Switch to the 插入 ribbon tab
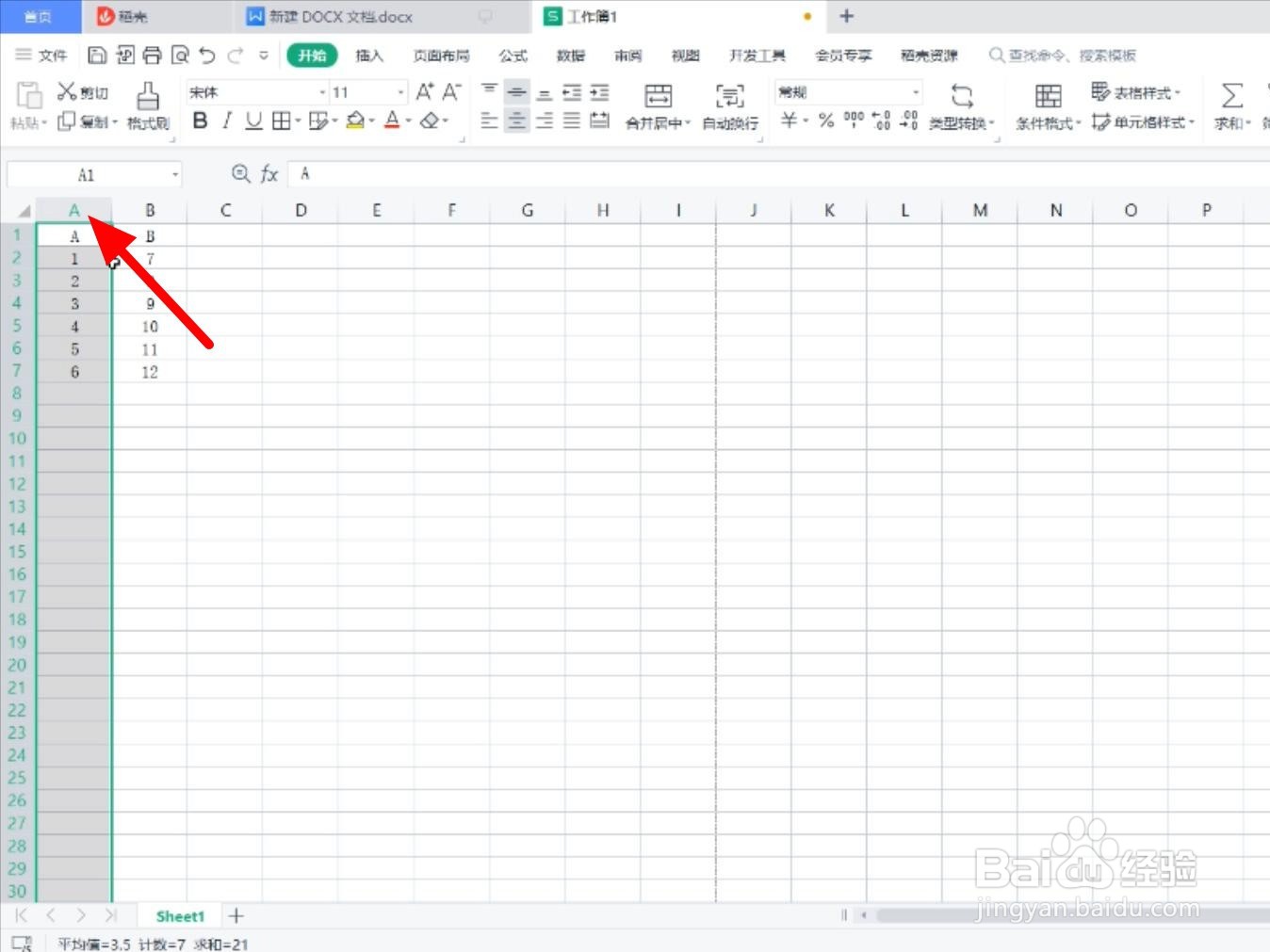 coord(369,56)
